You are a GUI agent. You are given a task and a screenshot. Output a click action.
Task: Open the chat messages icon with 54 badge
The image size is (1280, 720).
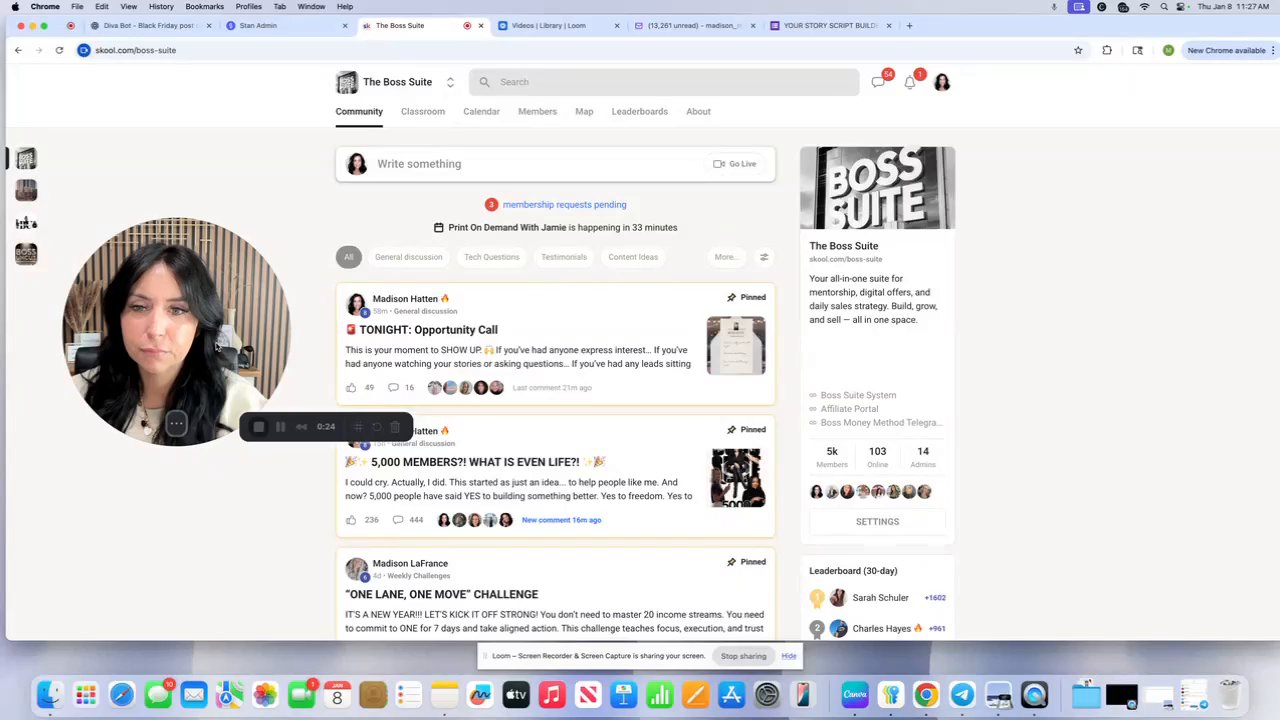tap(878, 83)
